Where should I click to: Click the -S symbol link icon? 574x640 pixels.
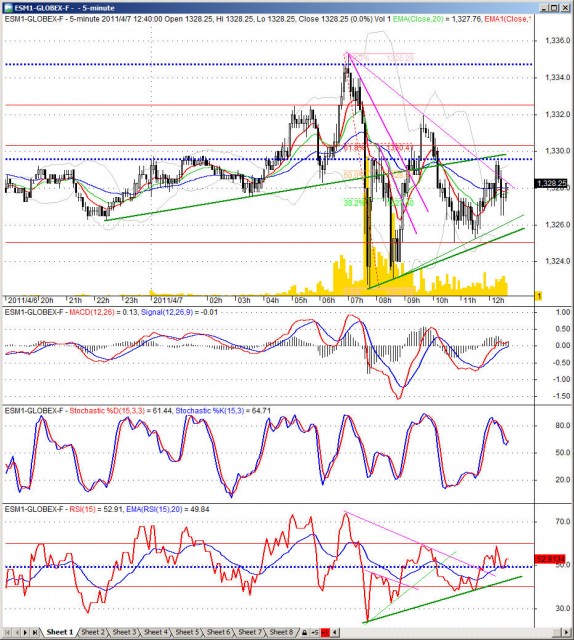[x=315, y=632]
